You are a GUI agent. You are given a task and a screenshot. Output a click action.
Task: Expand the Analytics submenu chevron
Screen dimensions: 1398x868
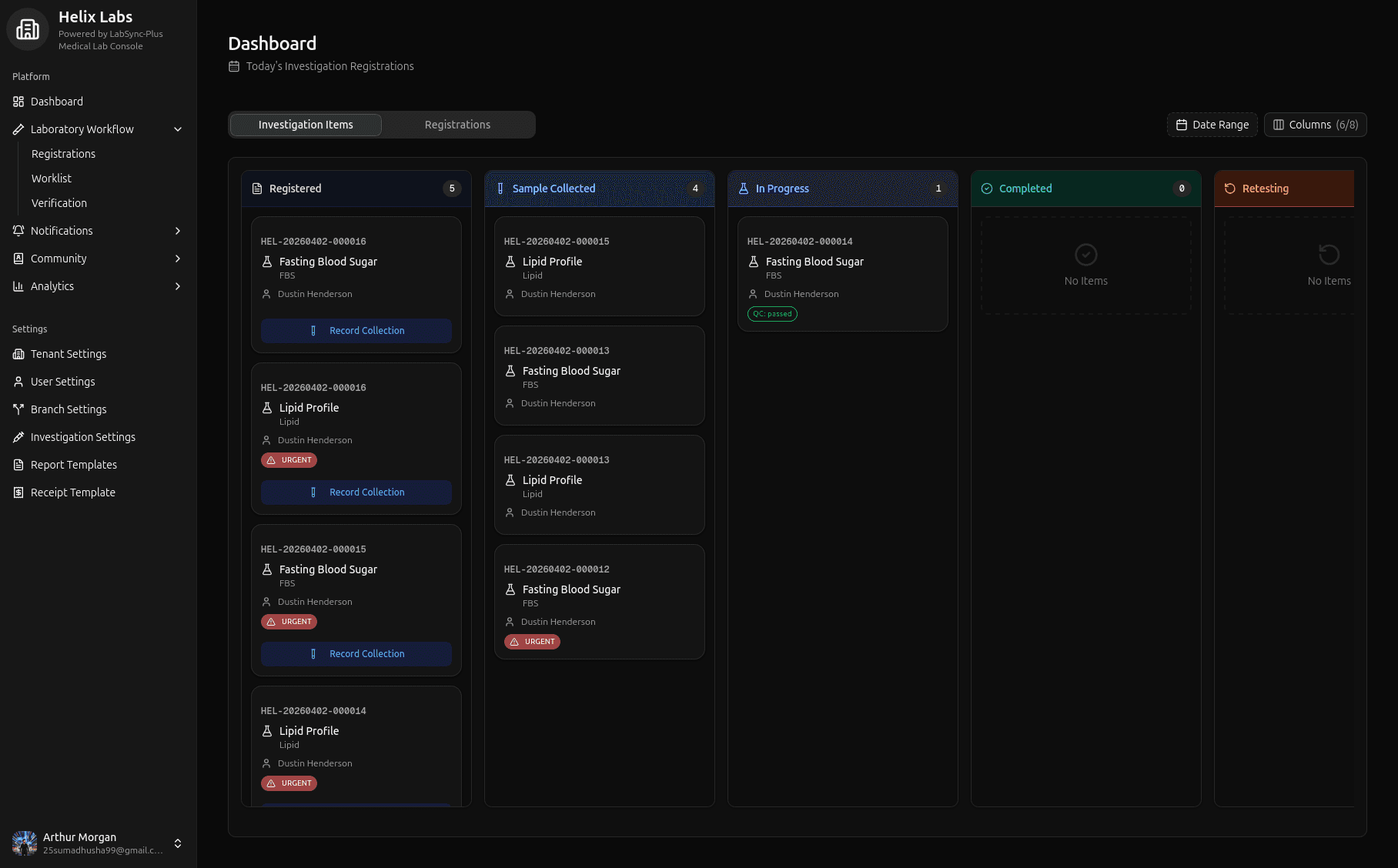178,286
